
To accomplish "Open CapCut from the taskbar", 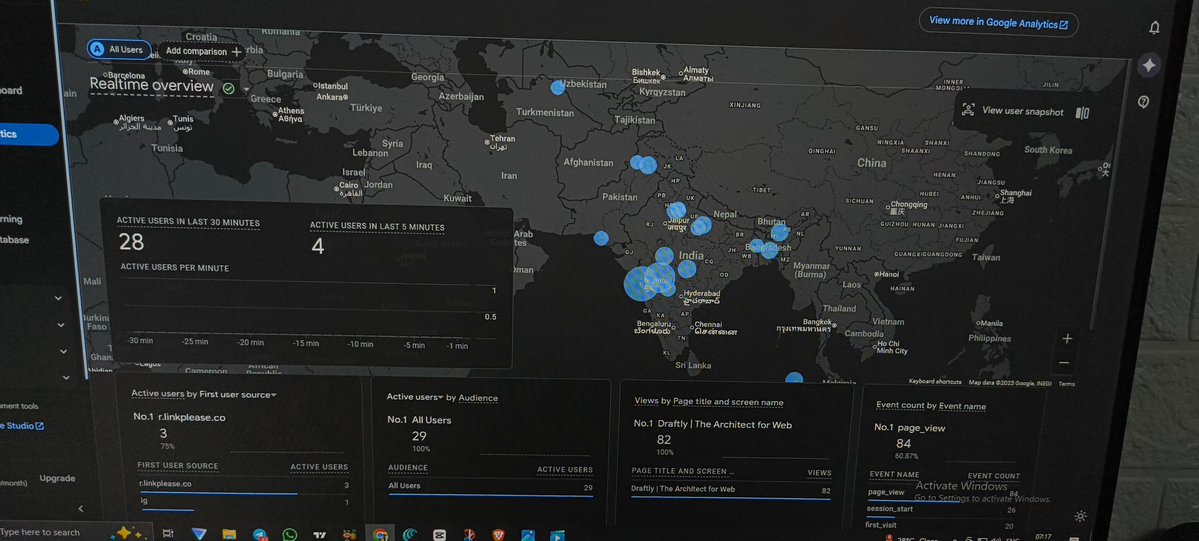I will (x=440, y=535).
